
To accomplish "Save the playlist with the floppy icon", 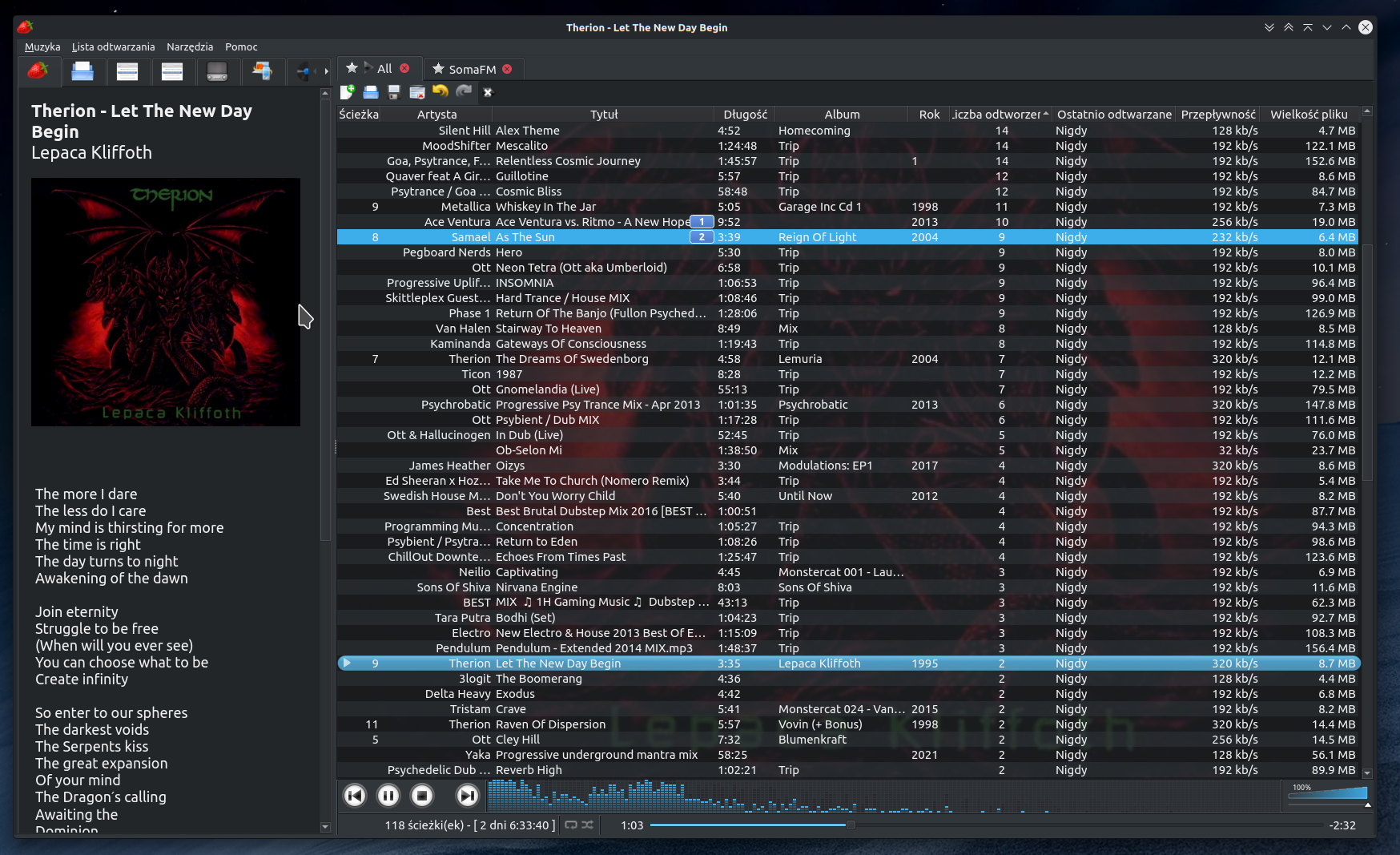I will tap(393, 92).
